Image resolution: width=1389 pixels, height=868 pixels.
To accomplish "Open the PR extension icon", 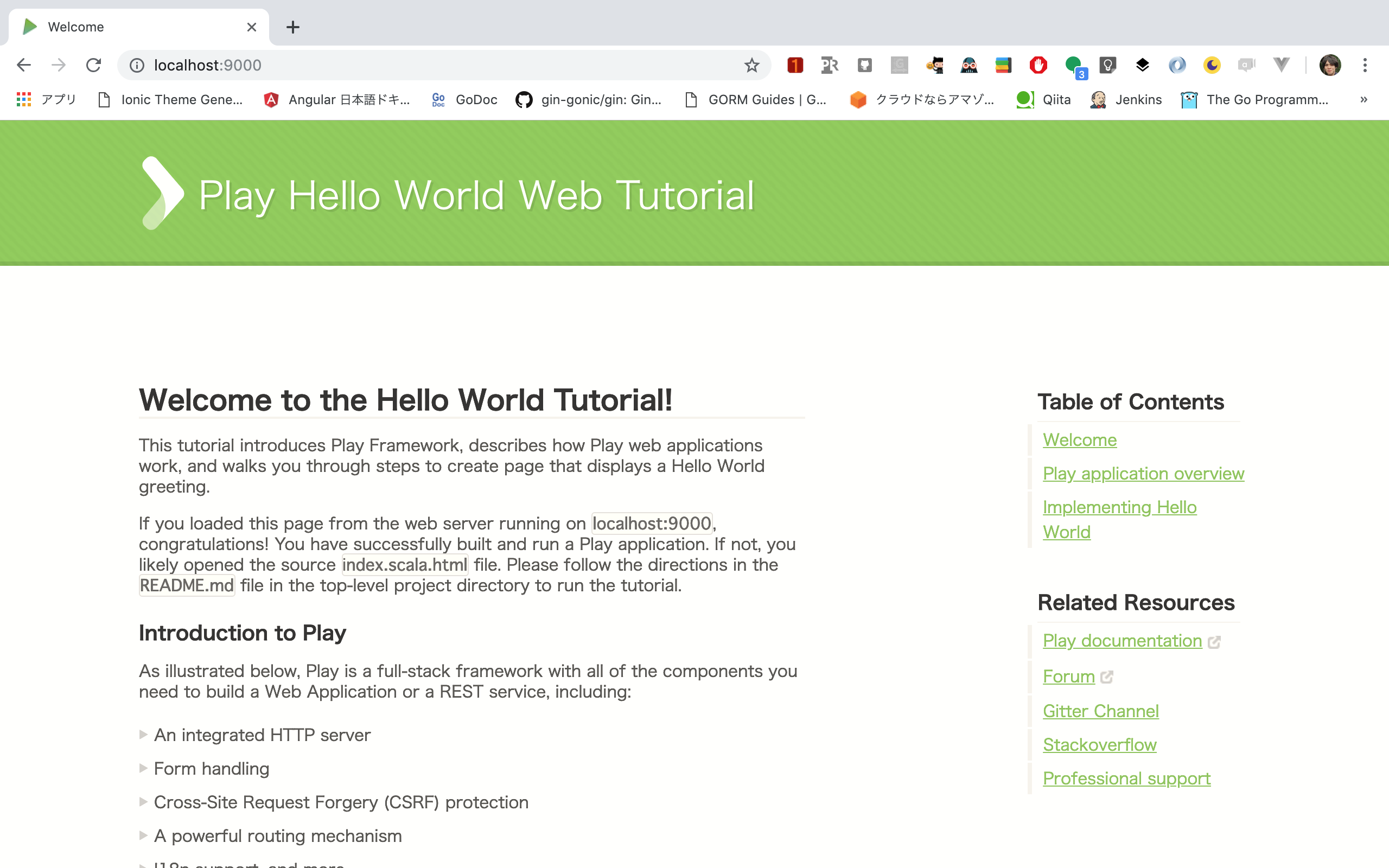I will (830, 66).
